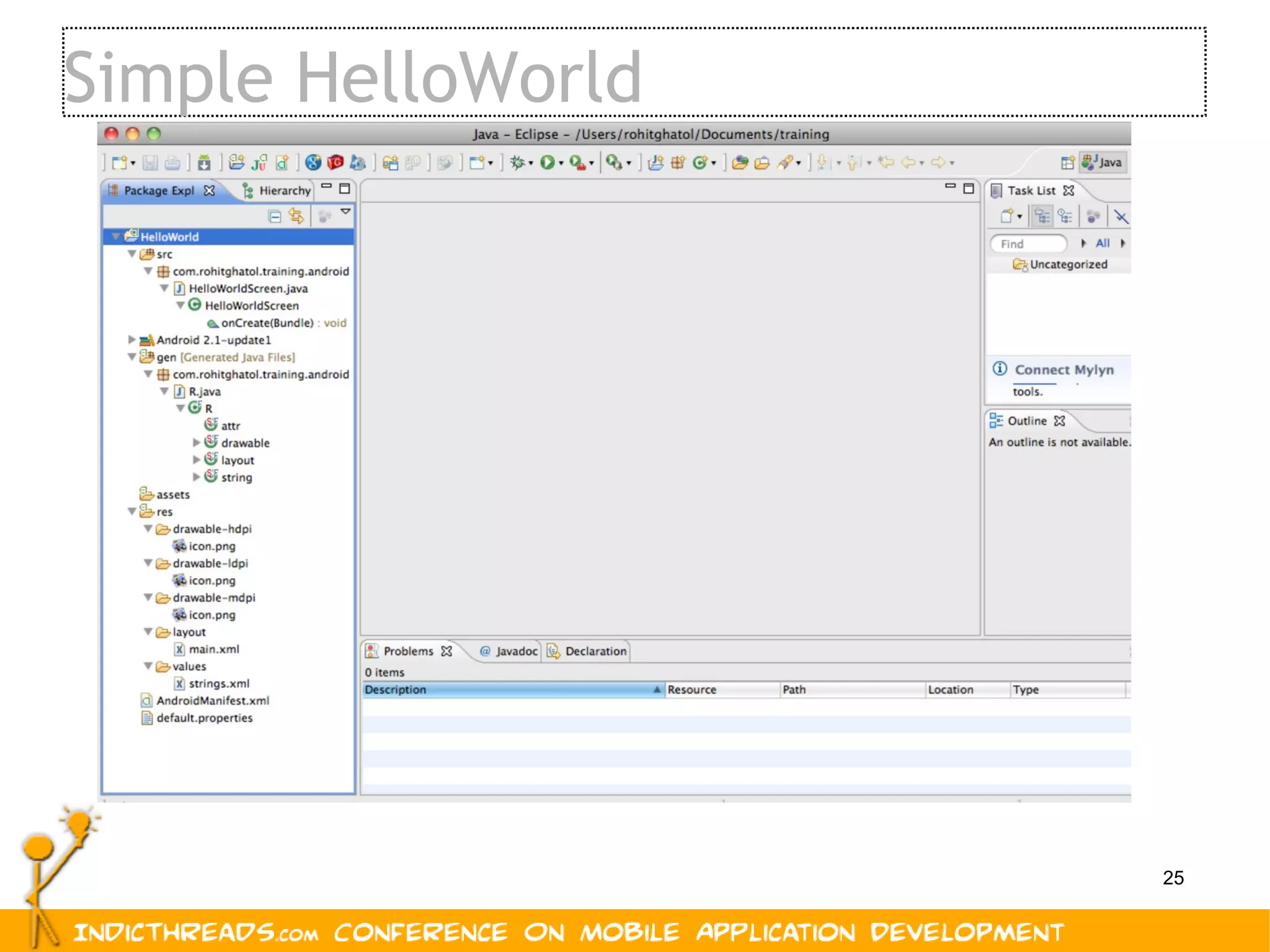Expand the string class under R

coord(196,477)
